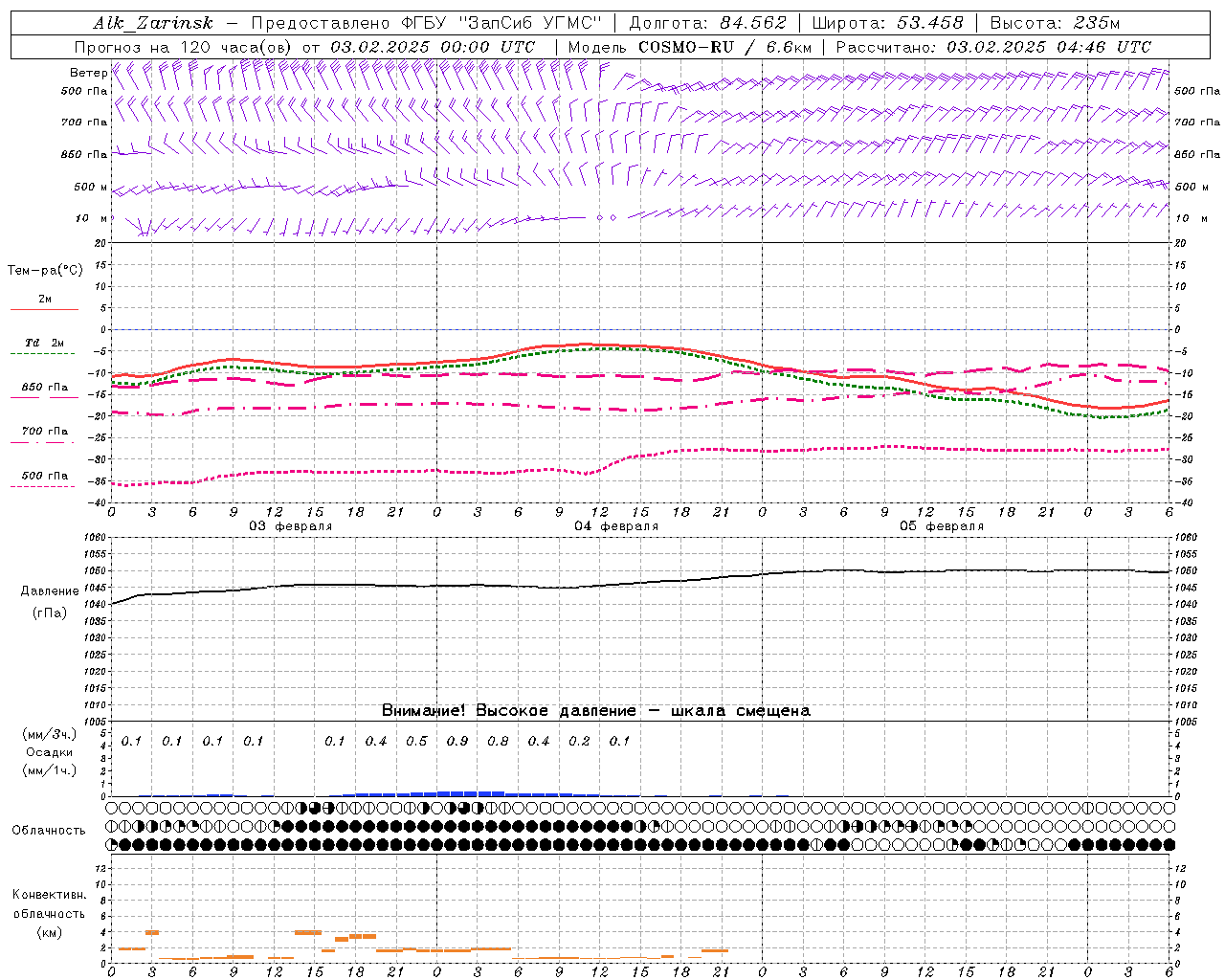
Task: Select the '700 гПа' temperature legend entry
Action: 45,431
